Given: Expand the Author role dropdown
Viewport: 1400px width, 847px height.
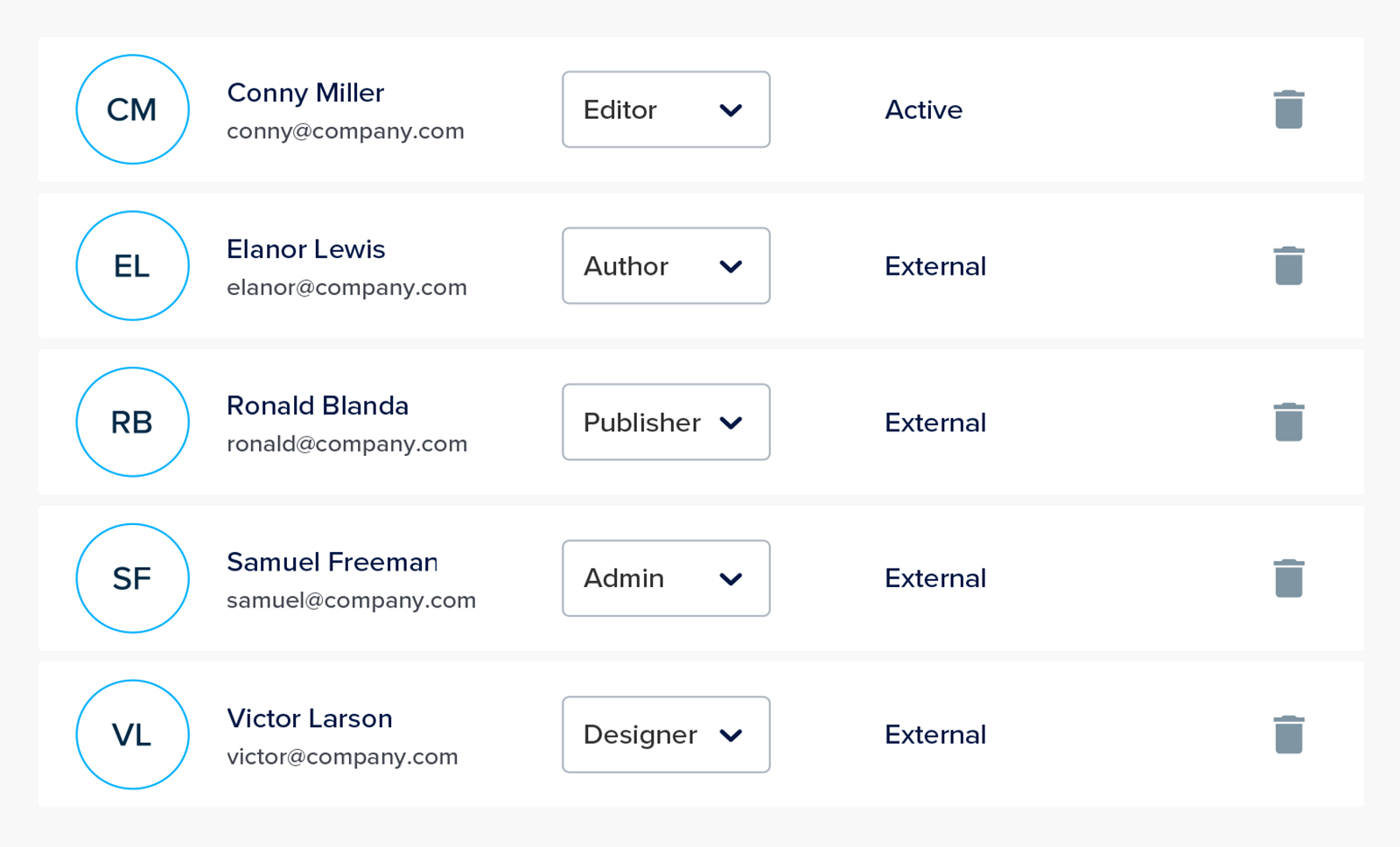Looking at the screenshot, I should tap(666, 266).
